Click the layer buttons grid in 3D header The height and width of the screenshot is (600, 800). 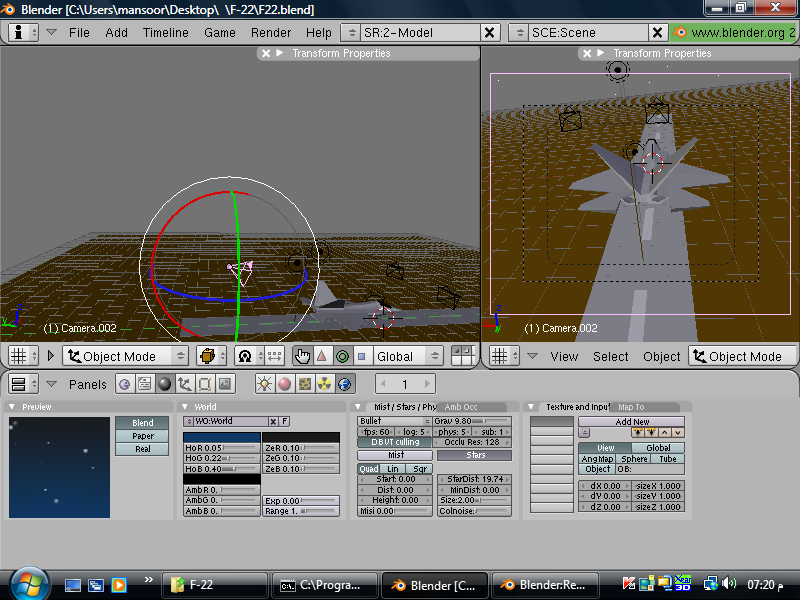pos(463,356)
